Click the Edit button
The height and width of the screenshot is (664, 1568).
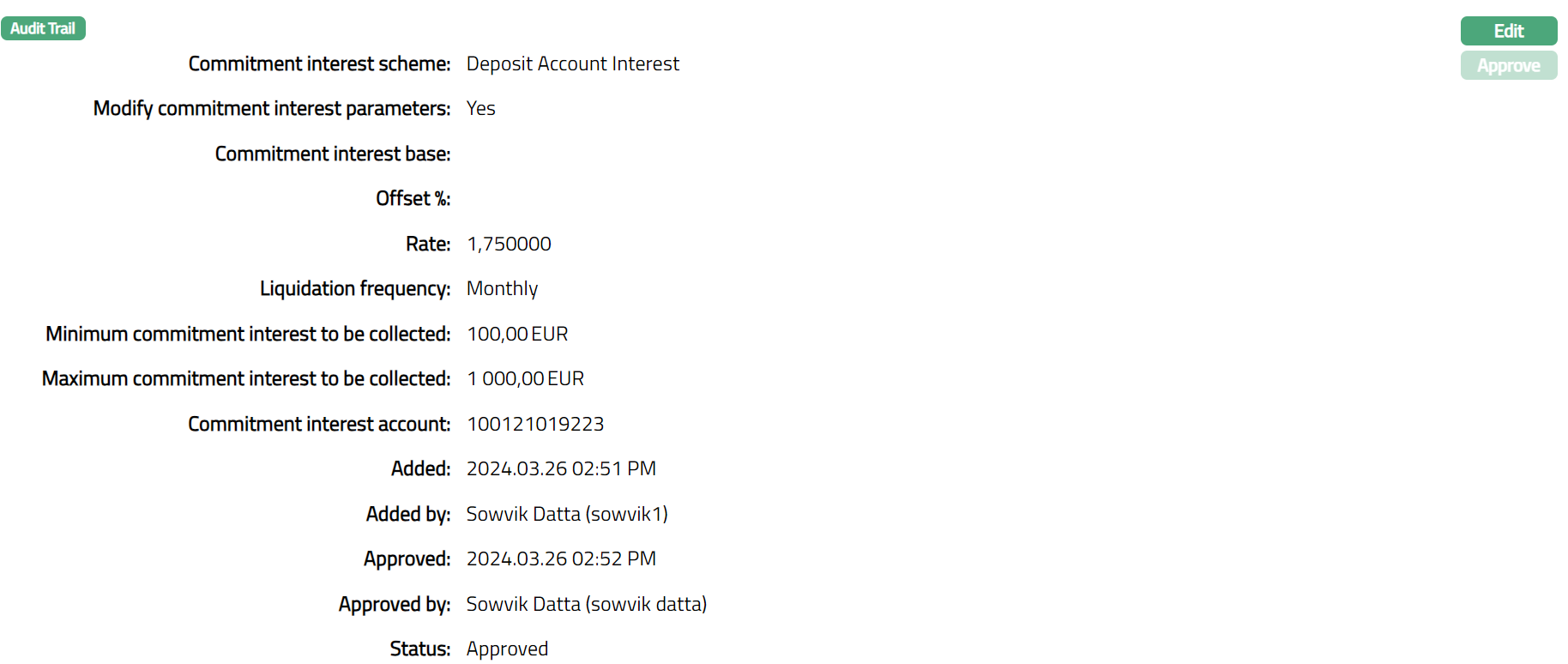point(1508,31)
